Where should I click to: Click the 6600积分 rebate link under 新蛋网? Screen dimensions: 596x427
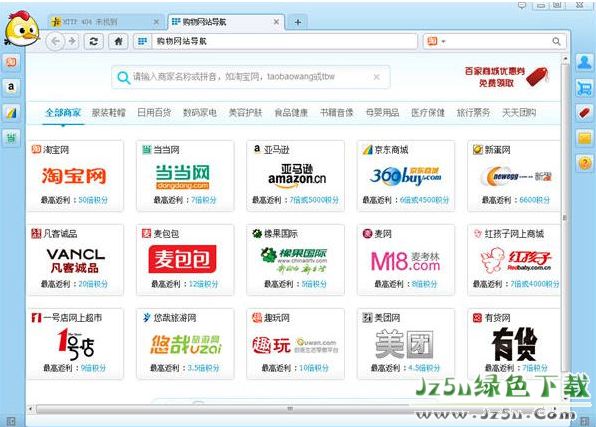534,200
